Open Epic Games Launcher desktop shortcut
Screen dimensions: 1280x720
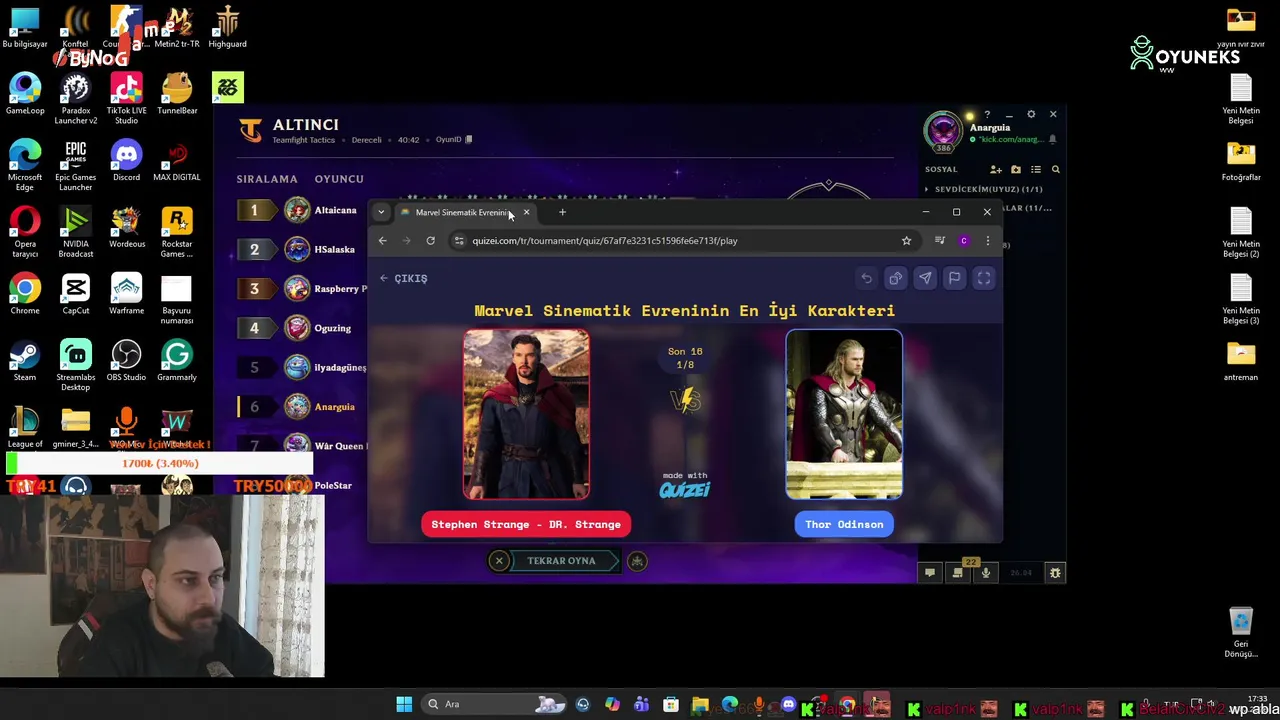(76, 165)
